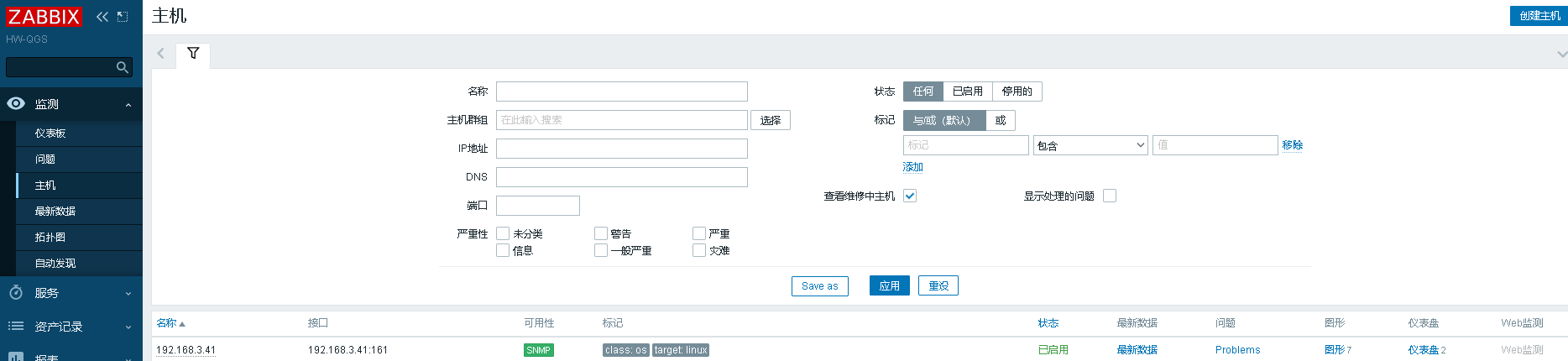Check the 未分类 severity checkbox

pos(503,233)
